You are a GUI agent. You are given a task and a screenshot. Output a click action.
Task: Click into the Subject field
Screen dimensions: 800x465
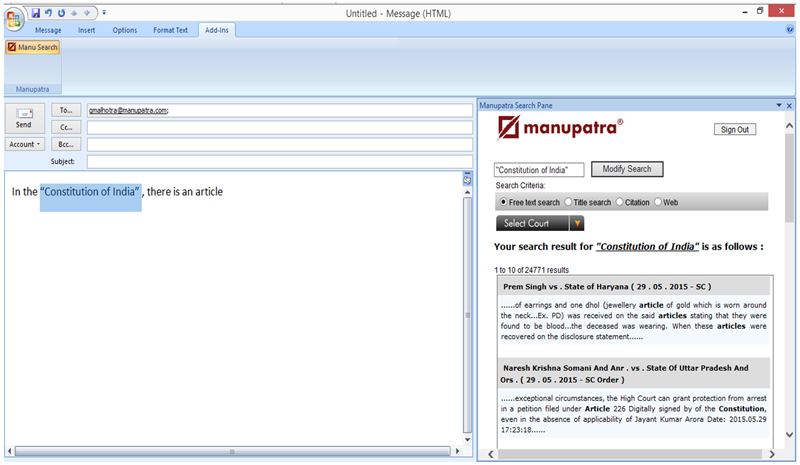[279, 161]
